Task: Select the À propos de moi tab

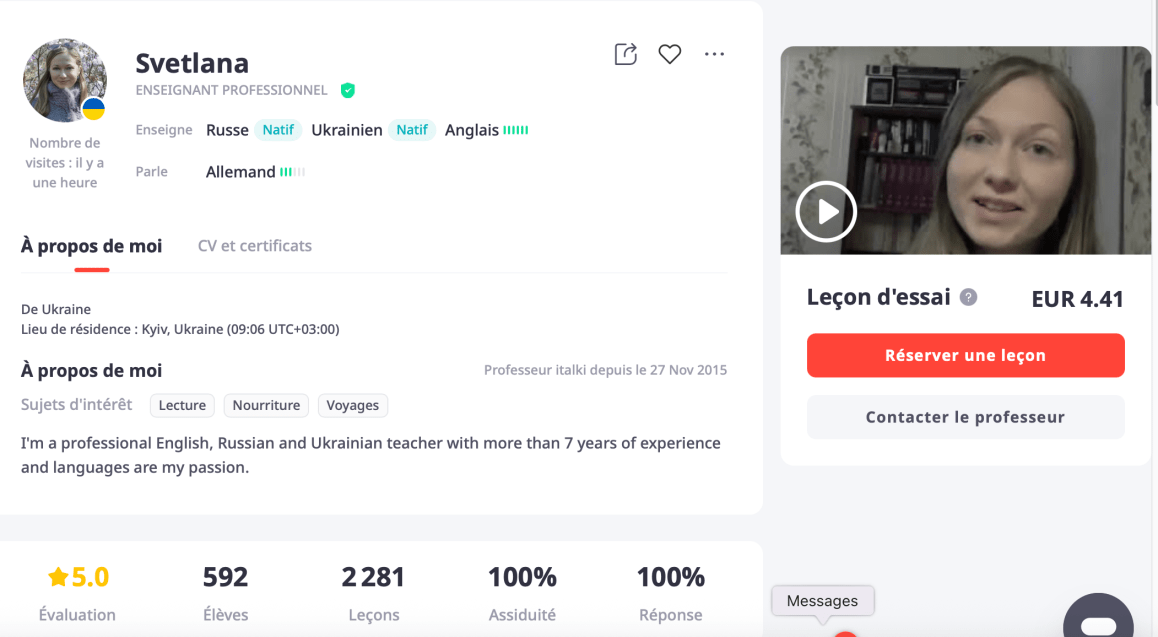Action: tap(91, 246)
